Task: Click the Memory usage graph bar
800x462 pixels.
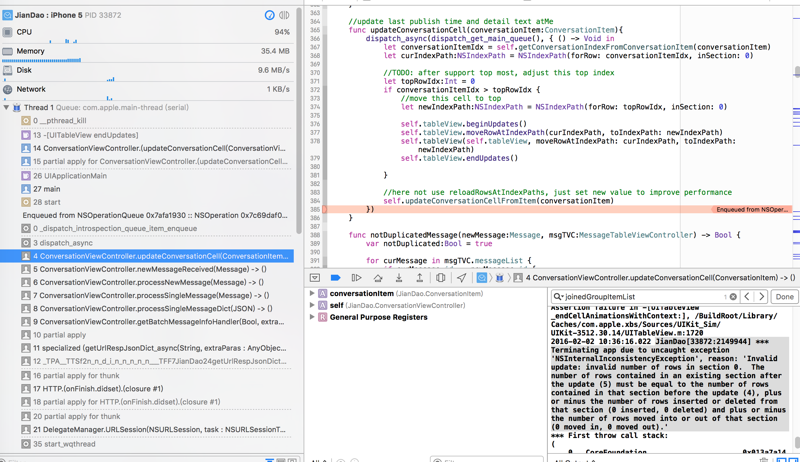Action: (41, 60)
